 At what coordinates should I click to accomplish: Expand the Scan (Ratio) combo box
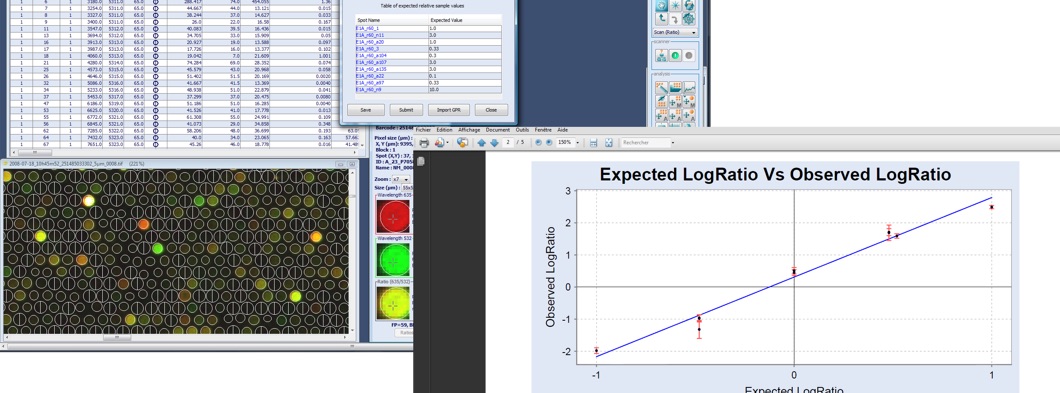coord(675,32)
